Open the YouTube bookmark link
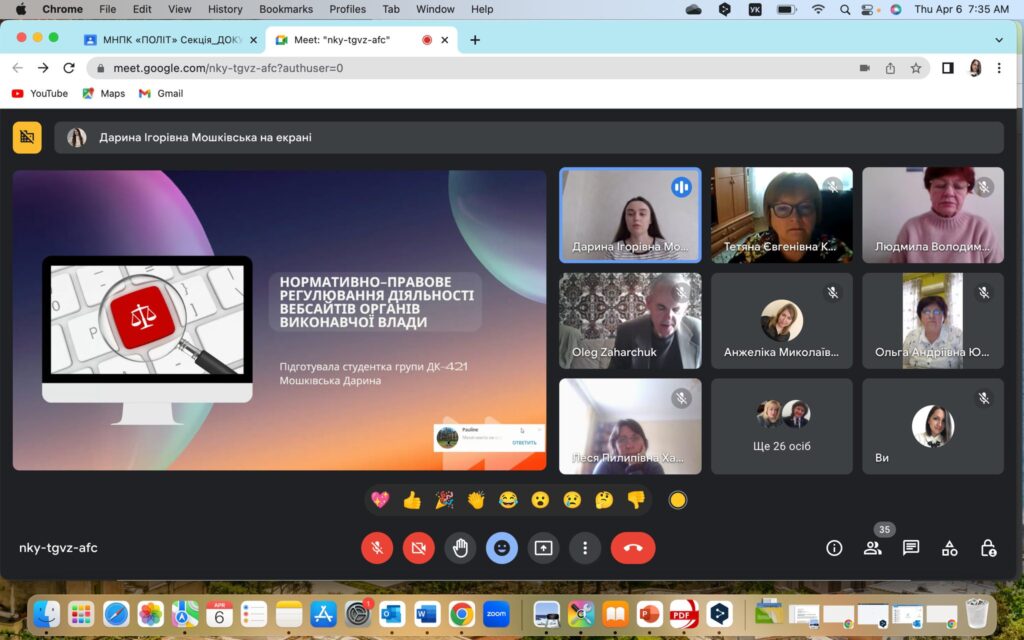Screen dimensions: 1024x640 tap(40, 93)
